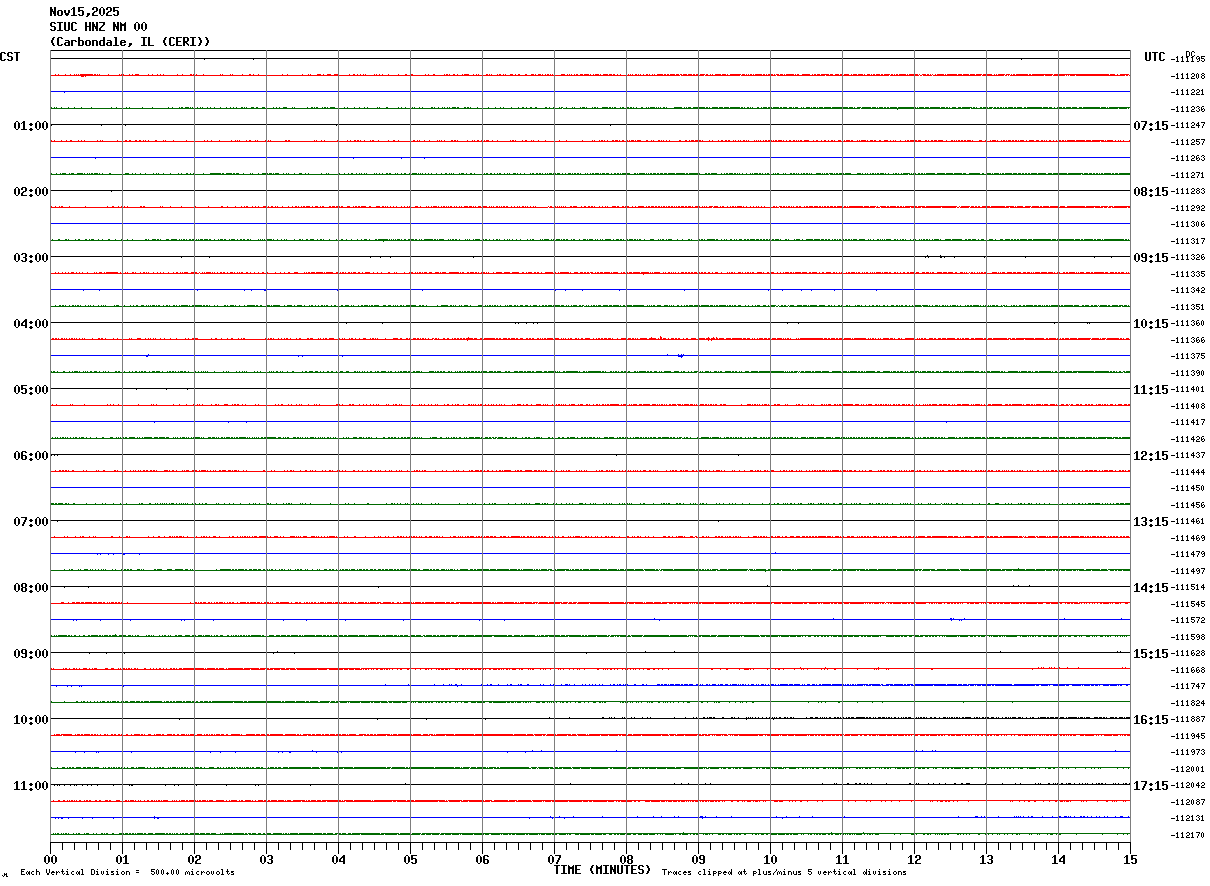The width and height of the screenshot is (1210, 886).
Task: Click the DC offset value -112170
Action: [x=1187, y=835]
